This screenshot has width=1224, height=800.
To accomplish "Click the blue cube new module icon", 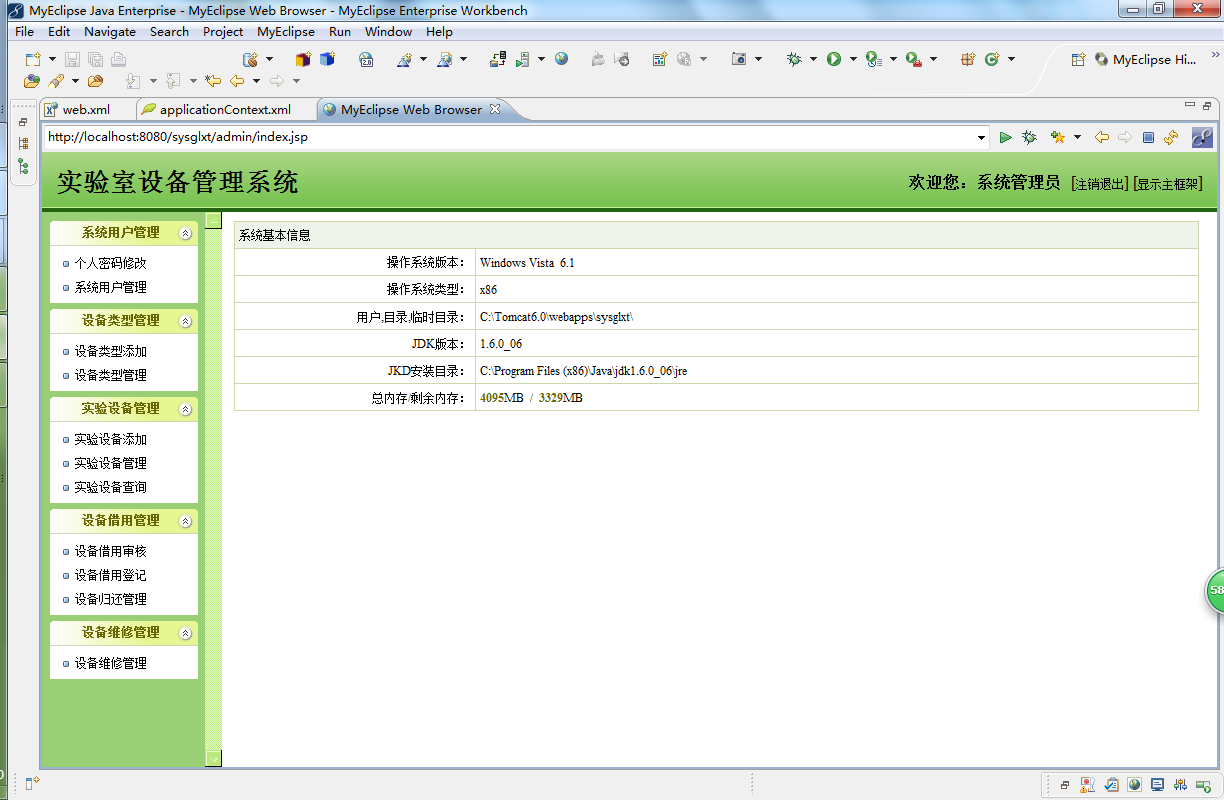I will [327, 60].
